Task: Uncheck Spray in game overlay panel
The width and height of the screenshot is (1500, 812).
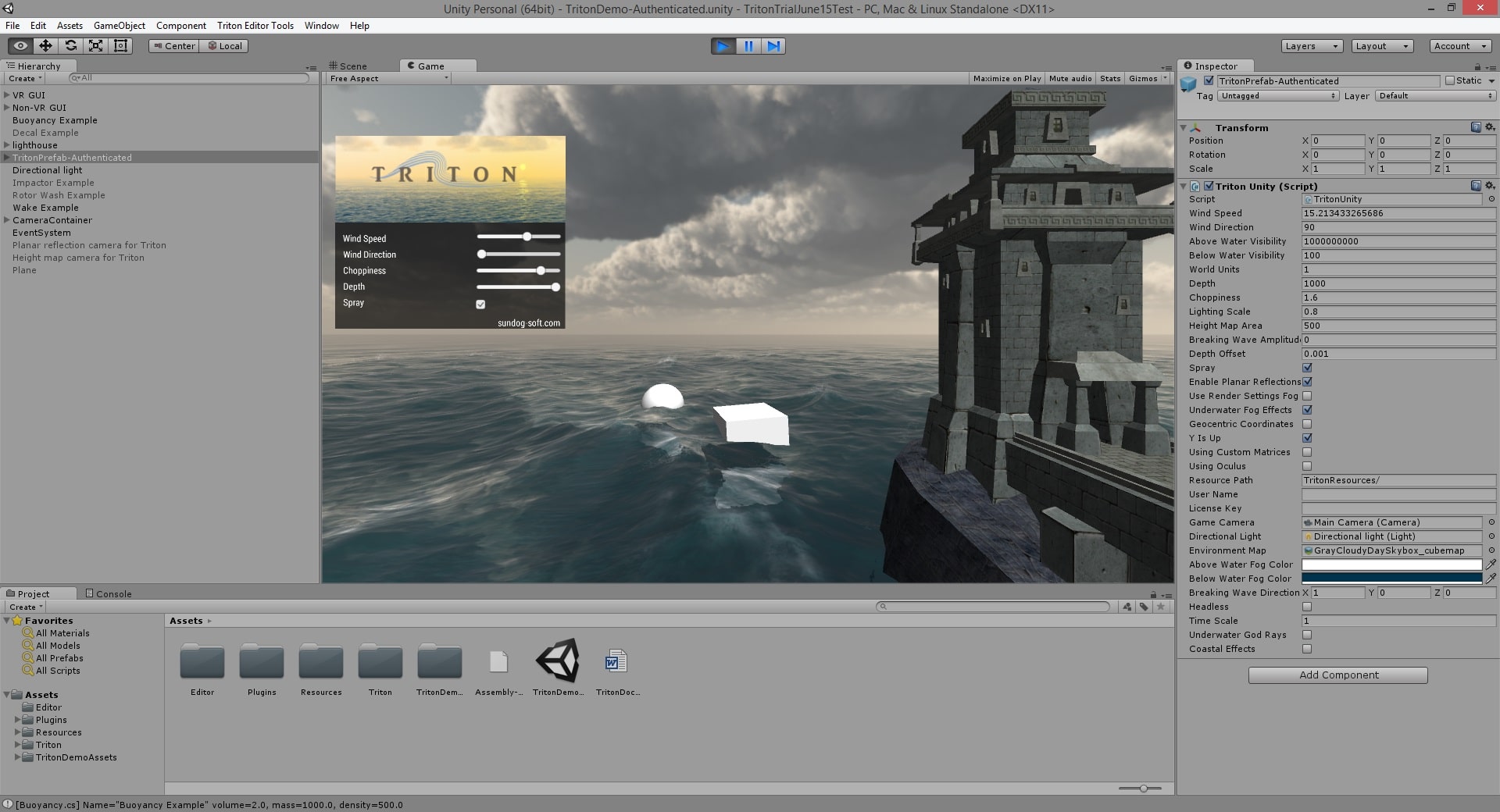Action: [x=480, y=304]
